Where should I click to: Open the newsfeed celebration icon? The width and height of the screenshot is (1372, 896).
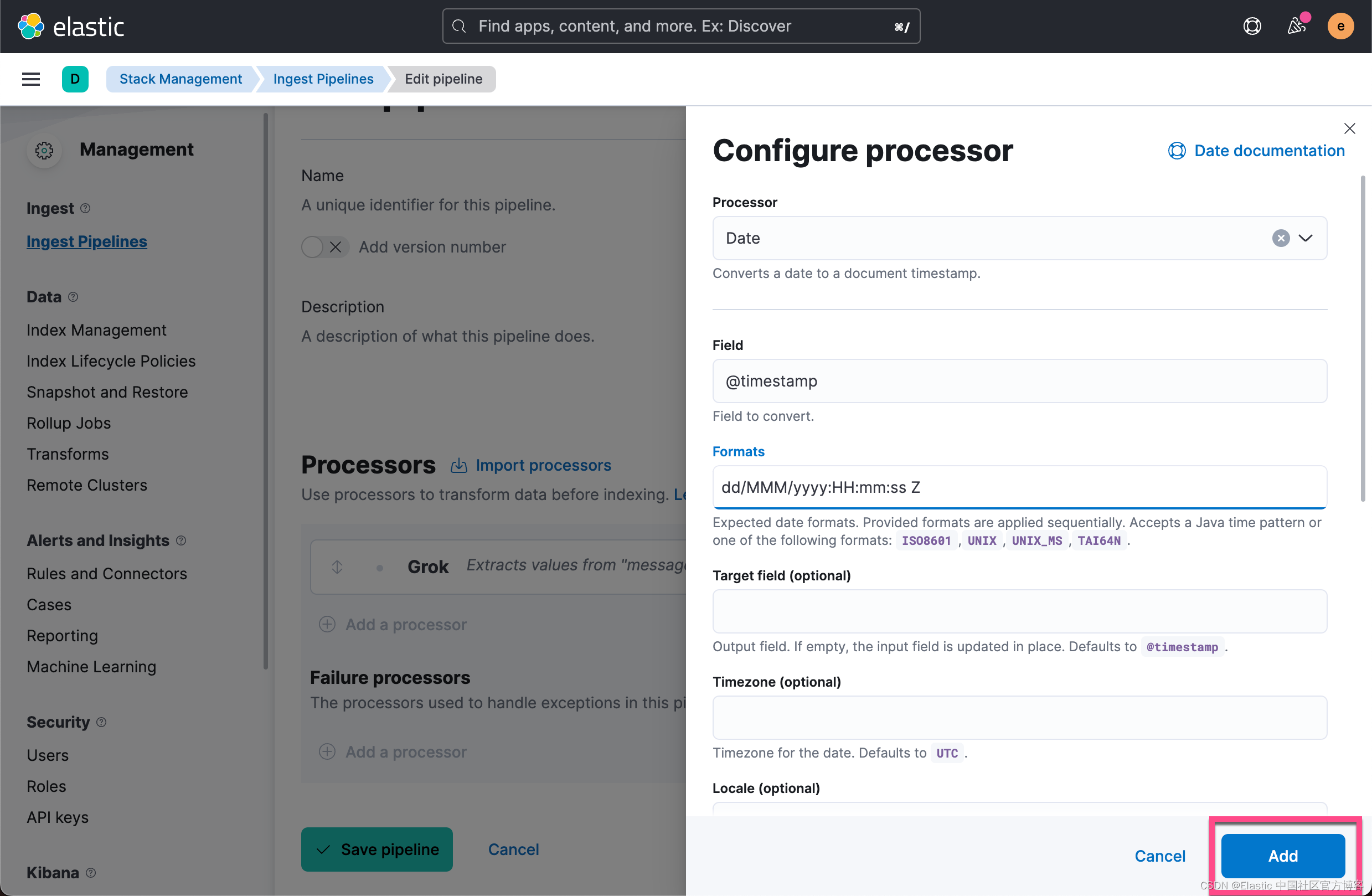tap(1296, 26)
